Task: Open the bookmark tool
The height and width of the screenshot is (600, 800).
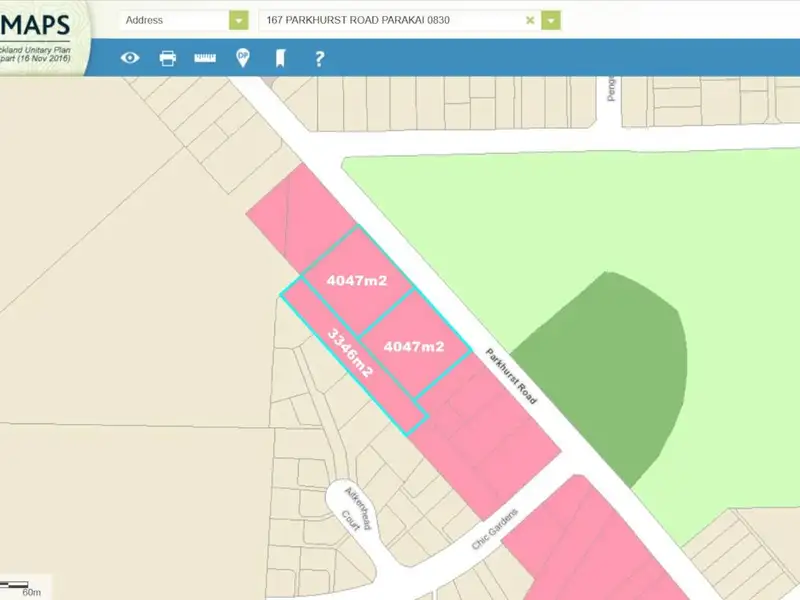Action: click(x=281, y=58)
